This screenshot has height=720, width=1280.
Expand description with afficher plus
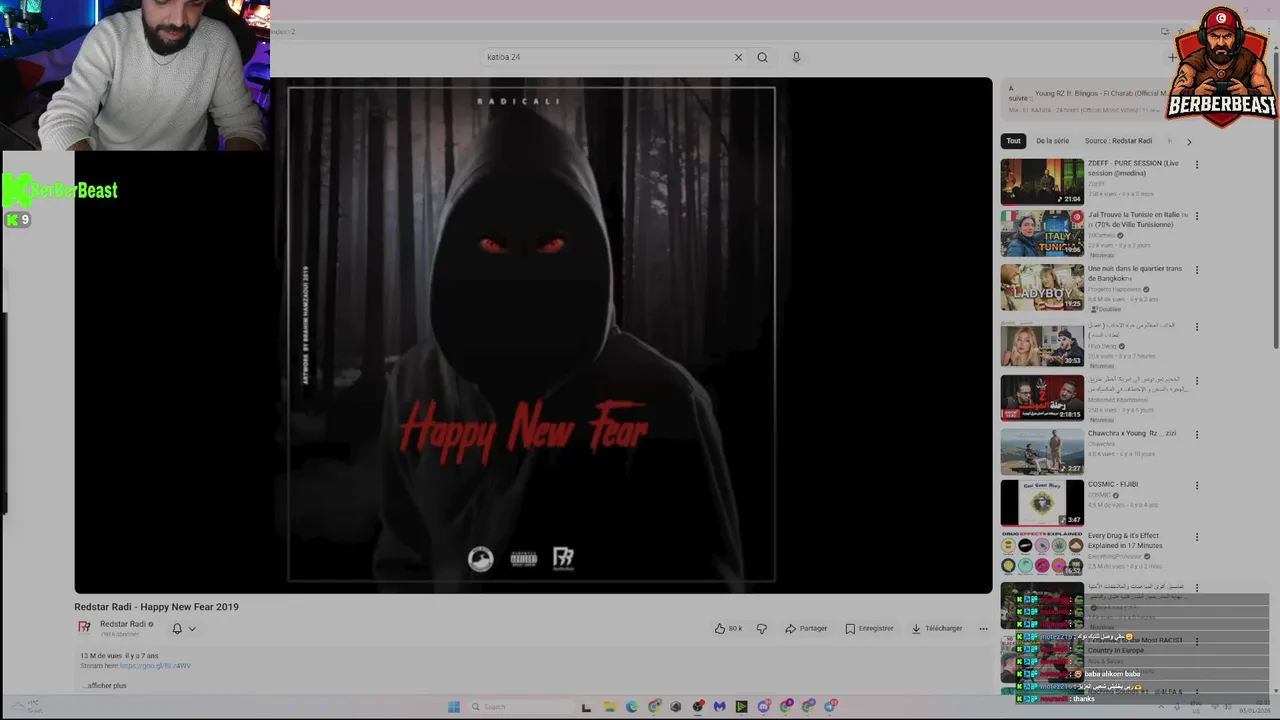coord(105,685)
